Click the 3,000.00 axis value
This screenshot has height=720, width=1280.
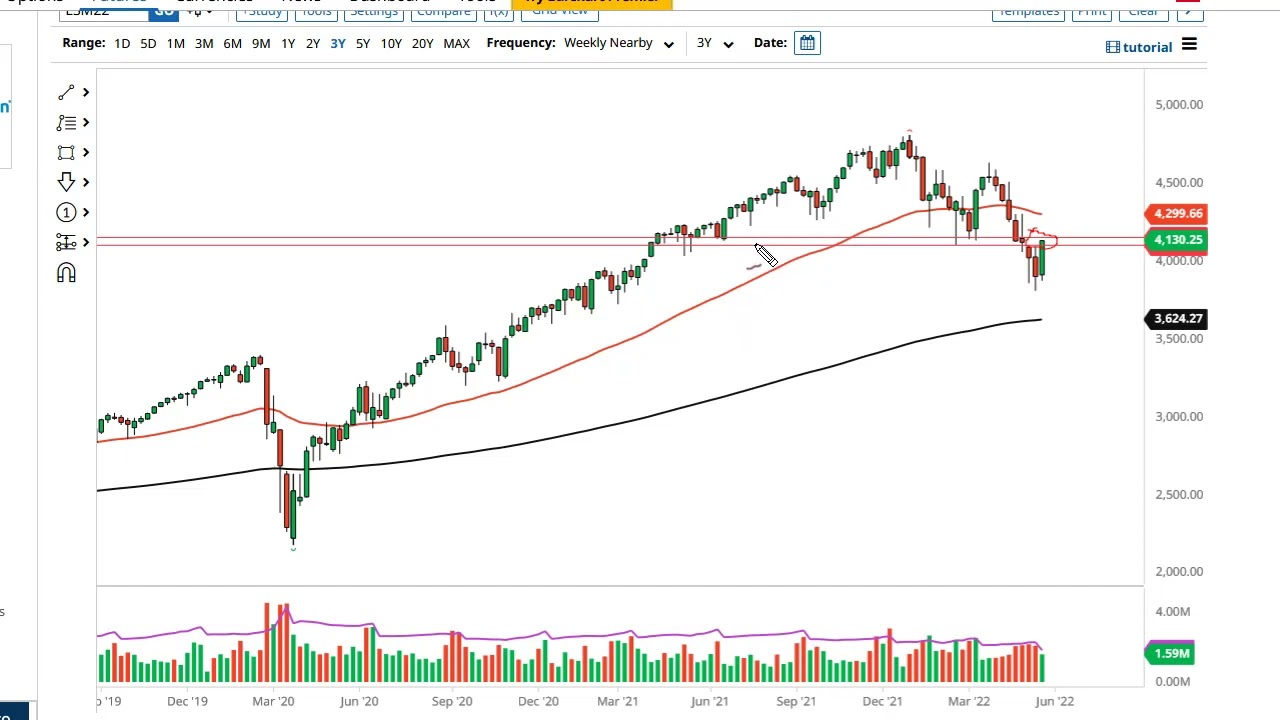(x=1179, y=416)
